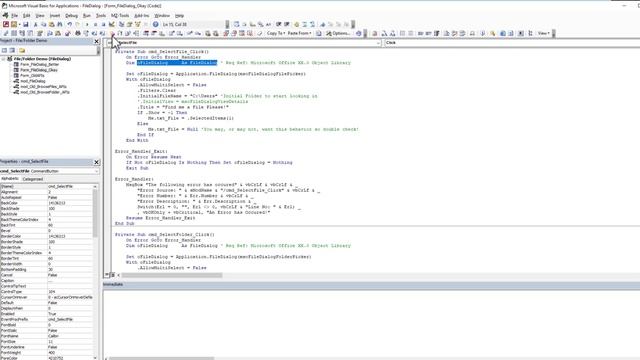The height and width of the screenshot is (360, 640).
Task: Click the Indent icon on Edit toolbar
Action: point(278,24)
